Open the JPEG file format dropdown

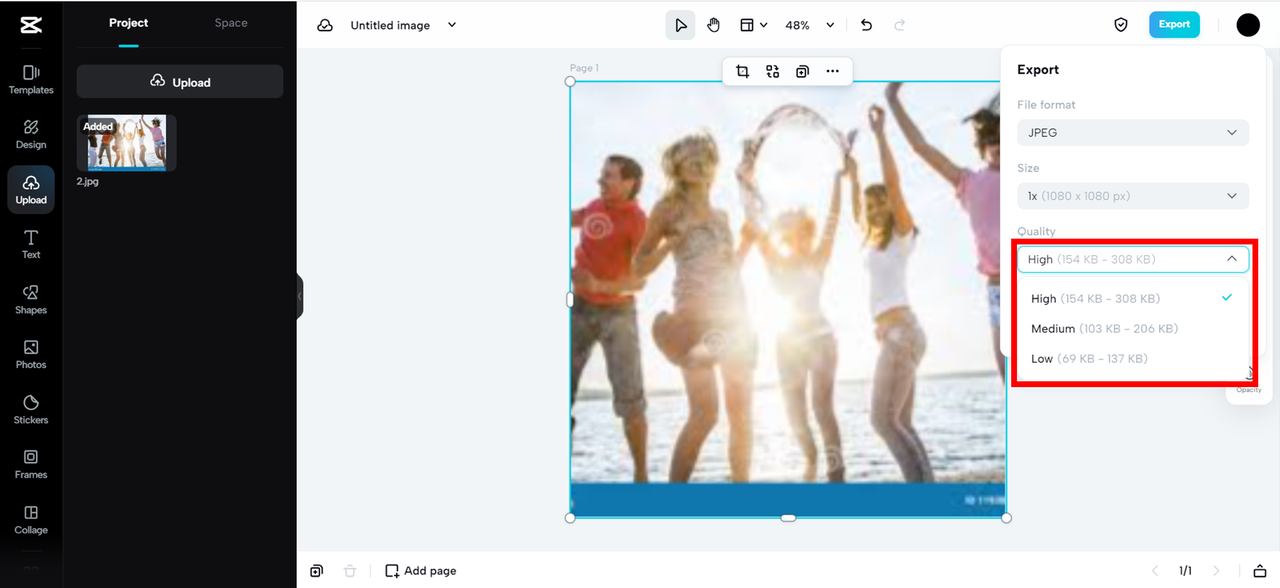pos(1132,132)
